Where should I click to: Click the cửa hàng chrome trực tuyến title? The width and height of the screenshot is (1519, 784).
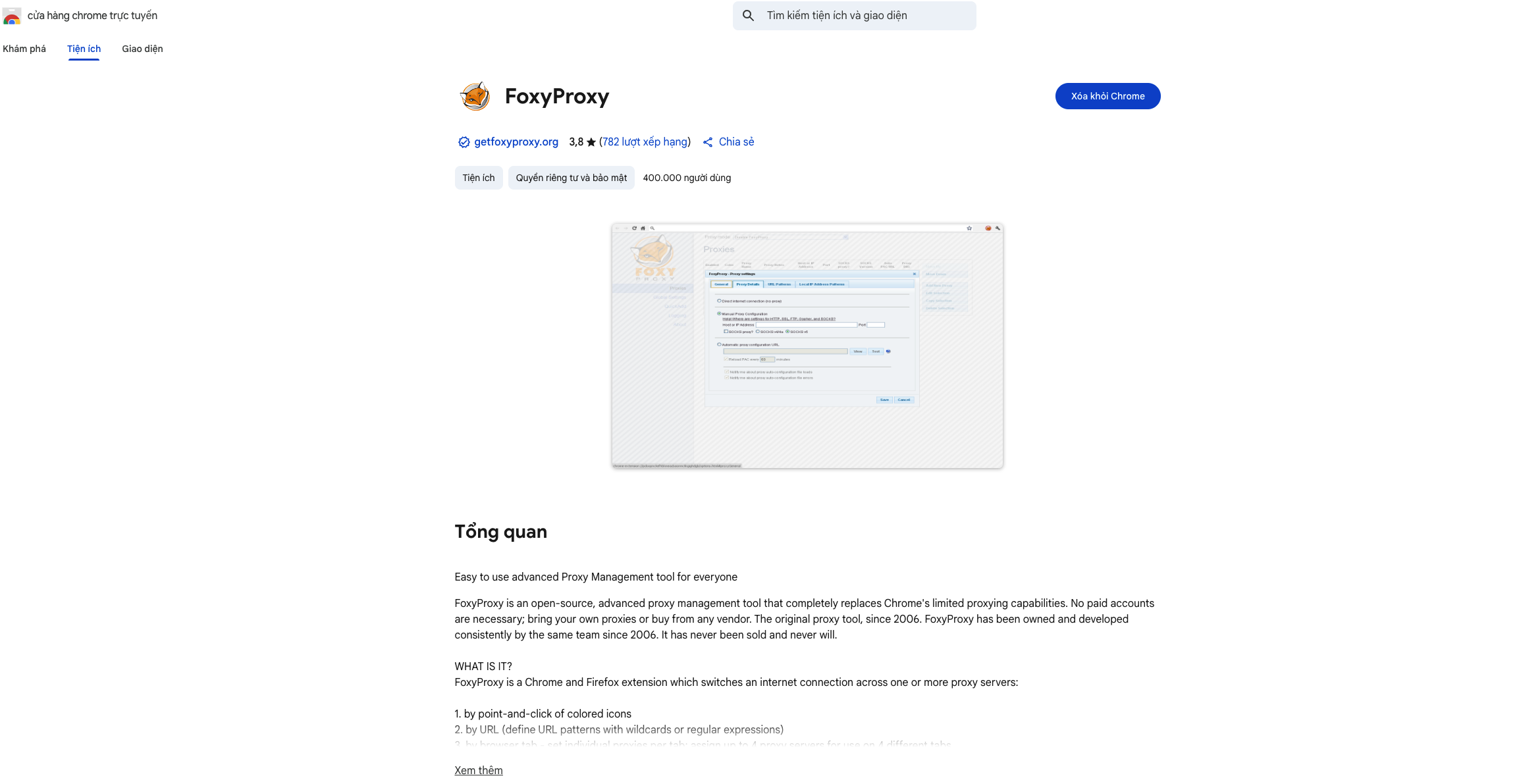[x=92, y=16]
